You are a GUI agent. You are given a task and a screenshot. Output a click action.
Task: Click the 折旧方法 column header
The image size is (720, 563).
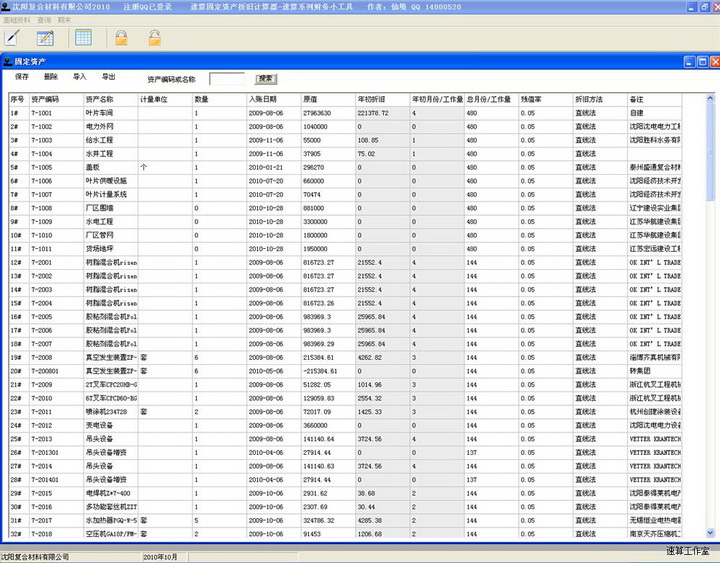click(x=600, y=99)
